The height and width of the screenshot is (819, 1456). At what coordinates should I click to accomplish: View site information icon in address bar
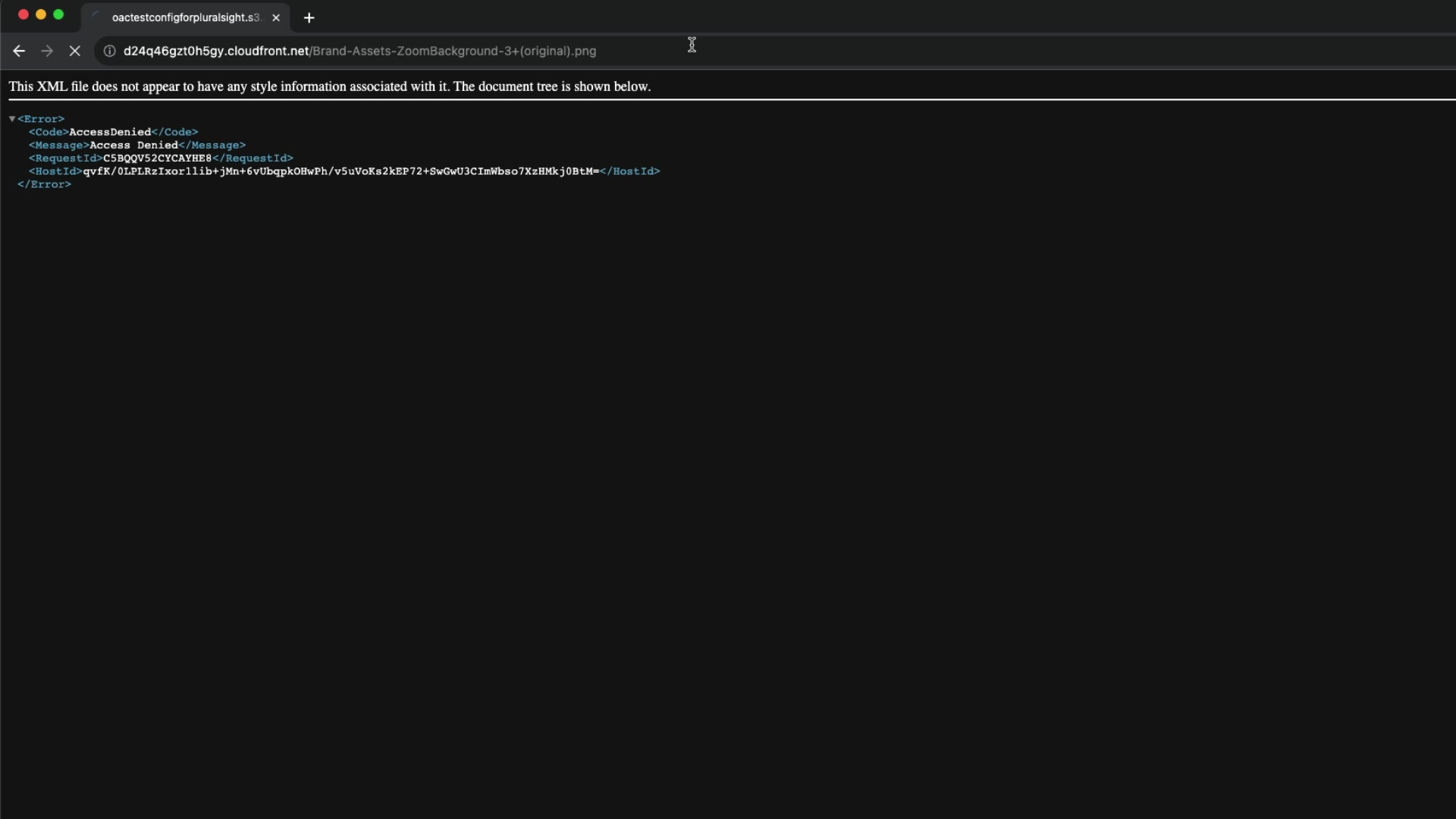109,51
